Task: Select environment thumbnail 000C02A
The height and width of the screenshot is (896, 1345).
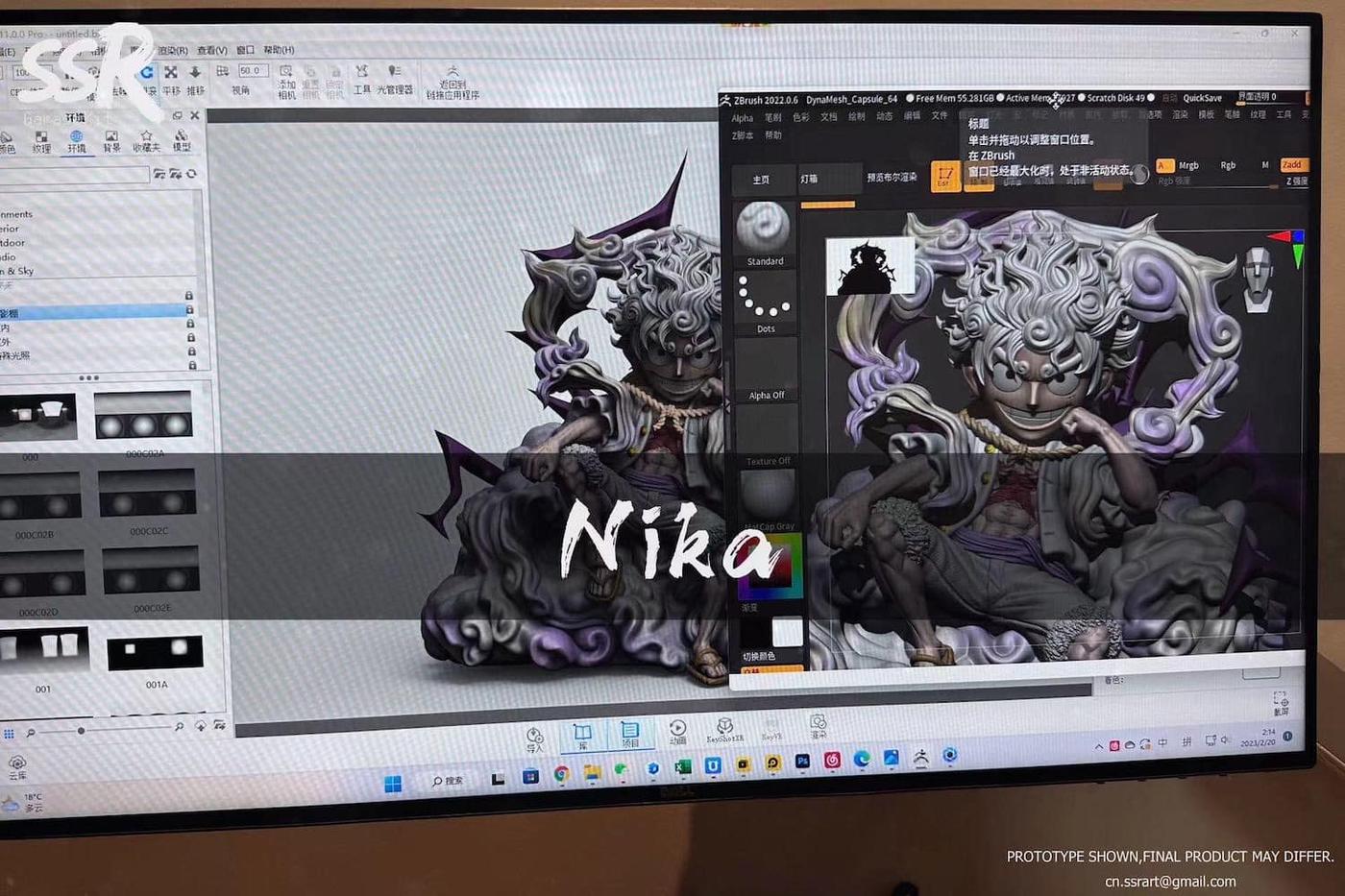Action: pos(143,416)
